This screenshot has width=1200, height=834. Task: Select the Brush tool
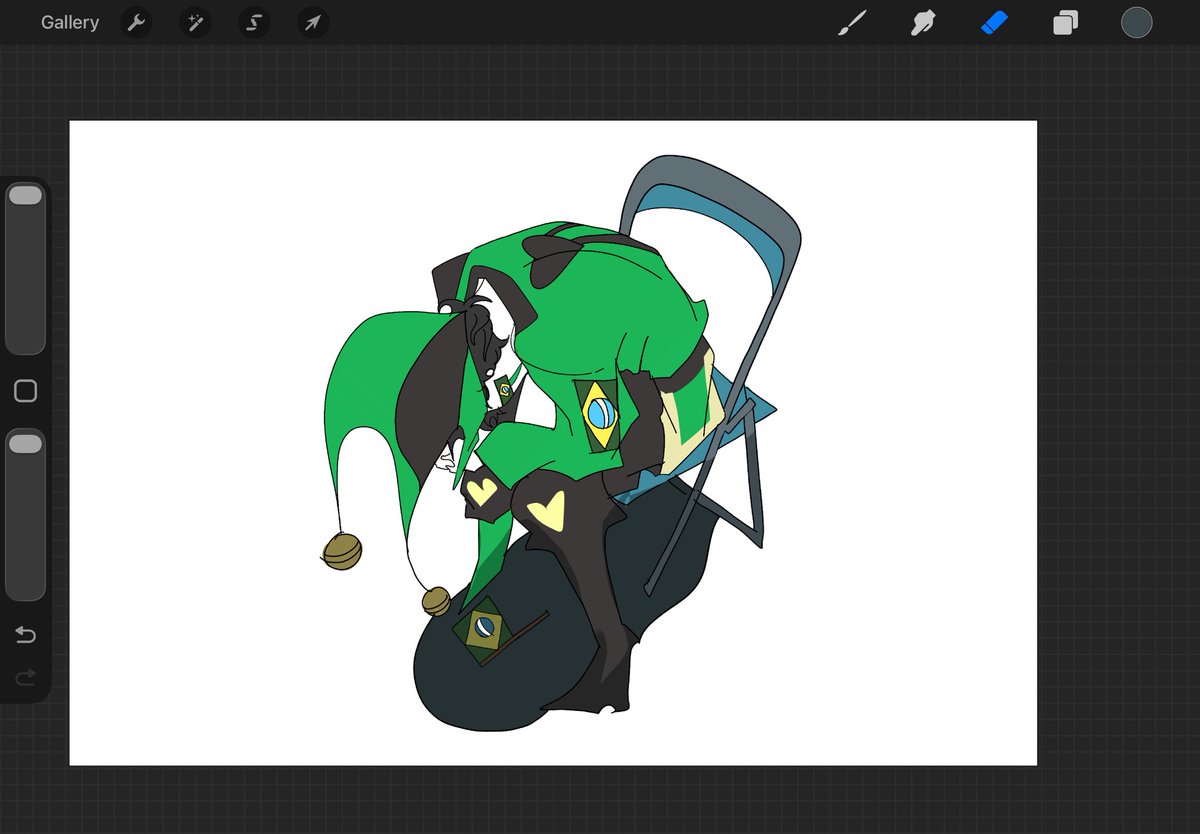(852, 22)
